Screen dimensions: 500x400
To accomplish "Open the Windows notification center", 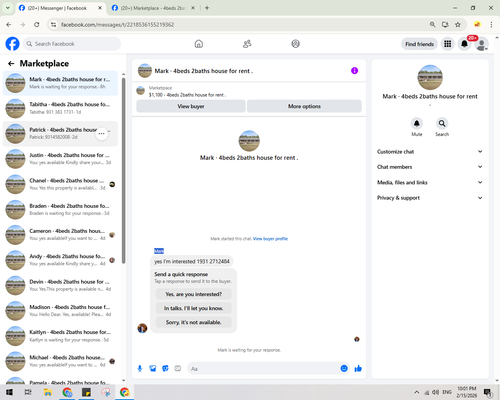I will coord(488,392).
